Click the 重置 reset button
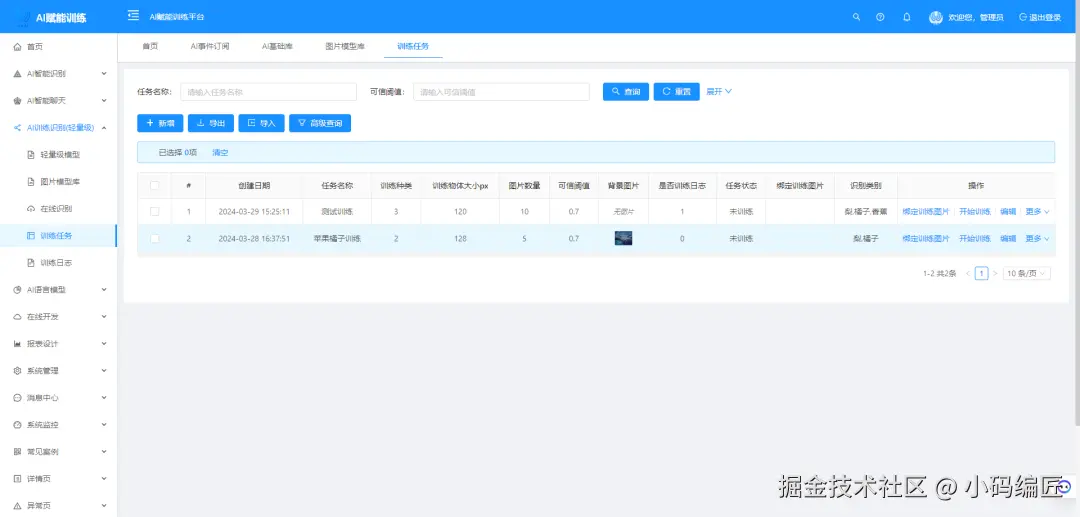The width and height of the screenshot is (1080, 517). (x=676, y=92)
